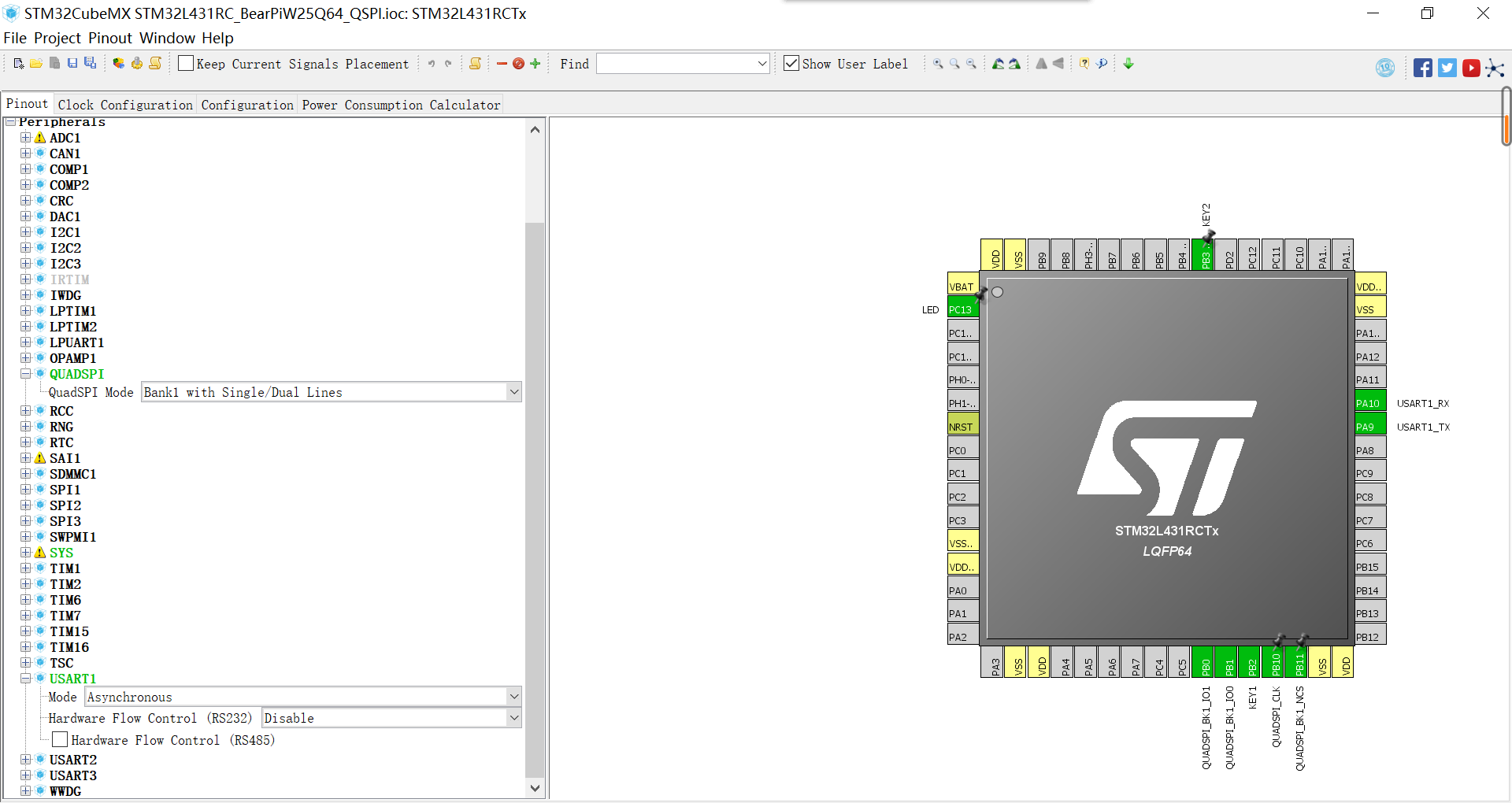Screen dimensions: 1512x803
Task: Expand the ADC1 peripheral node
Action: coord(26,138)
